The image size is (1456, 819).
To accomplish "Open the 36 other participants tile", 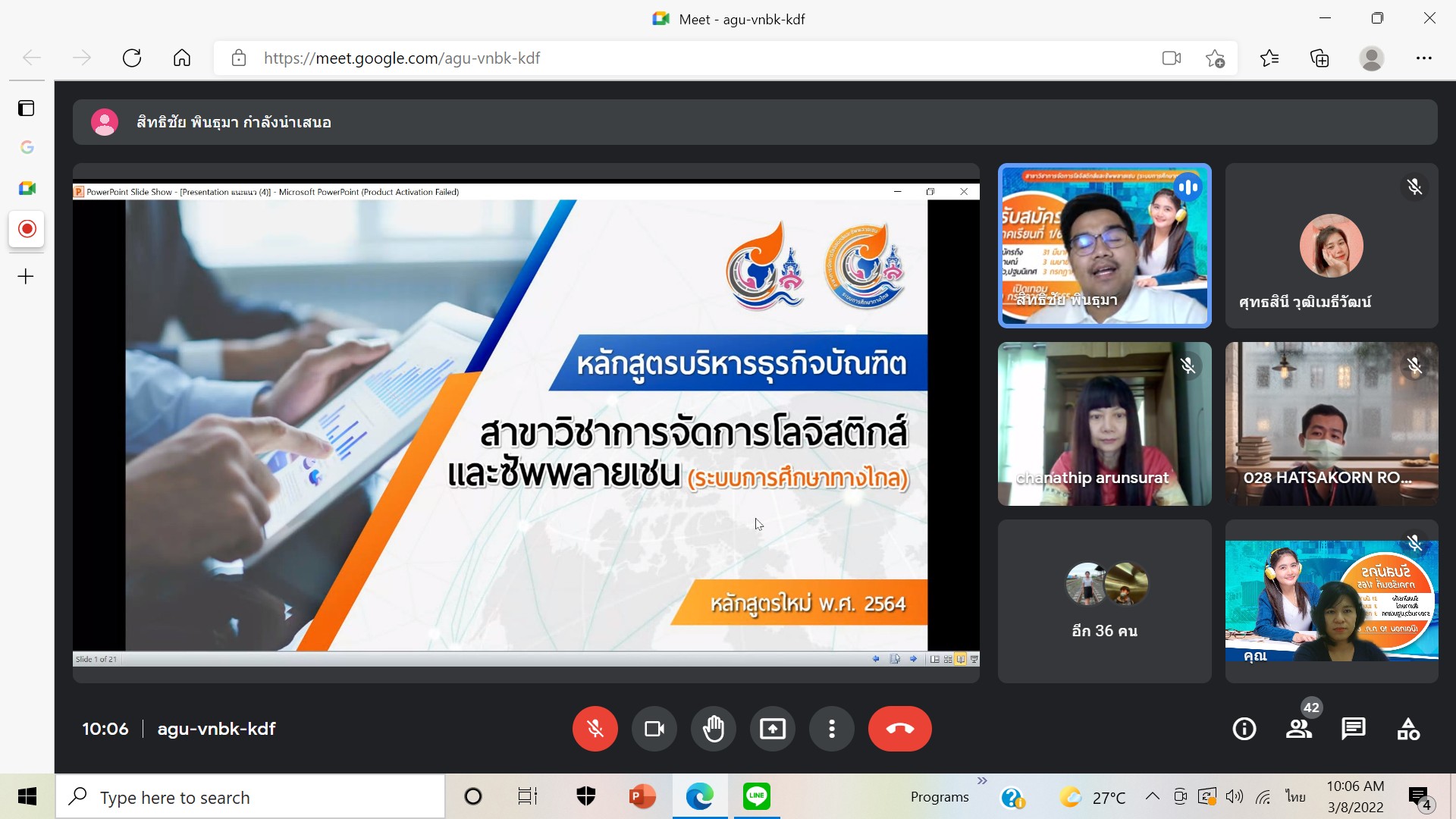I will point(1104,601).
